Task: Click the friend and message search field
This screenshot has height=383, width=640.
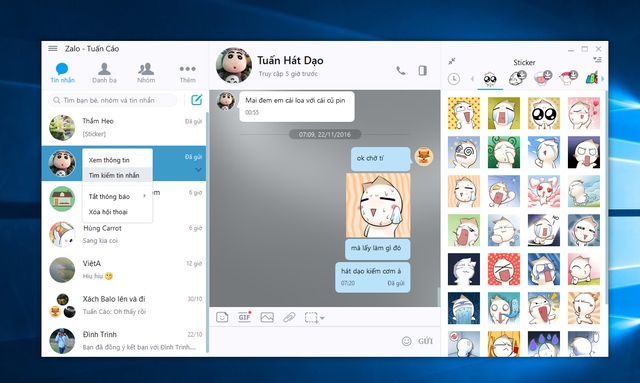Action: pyautogui.click(x=113, y=100)
